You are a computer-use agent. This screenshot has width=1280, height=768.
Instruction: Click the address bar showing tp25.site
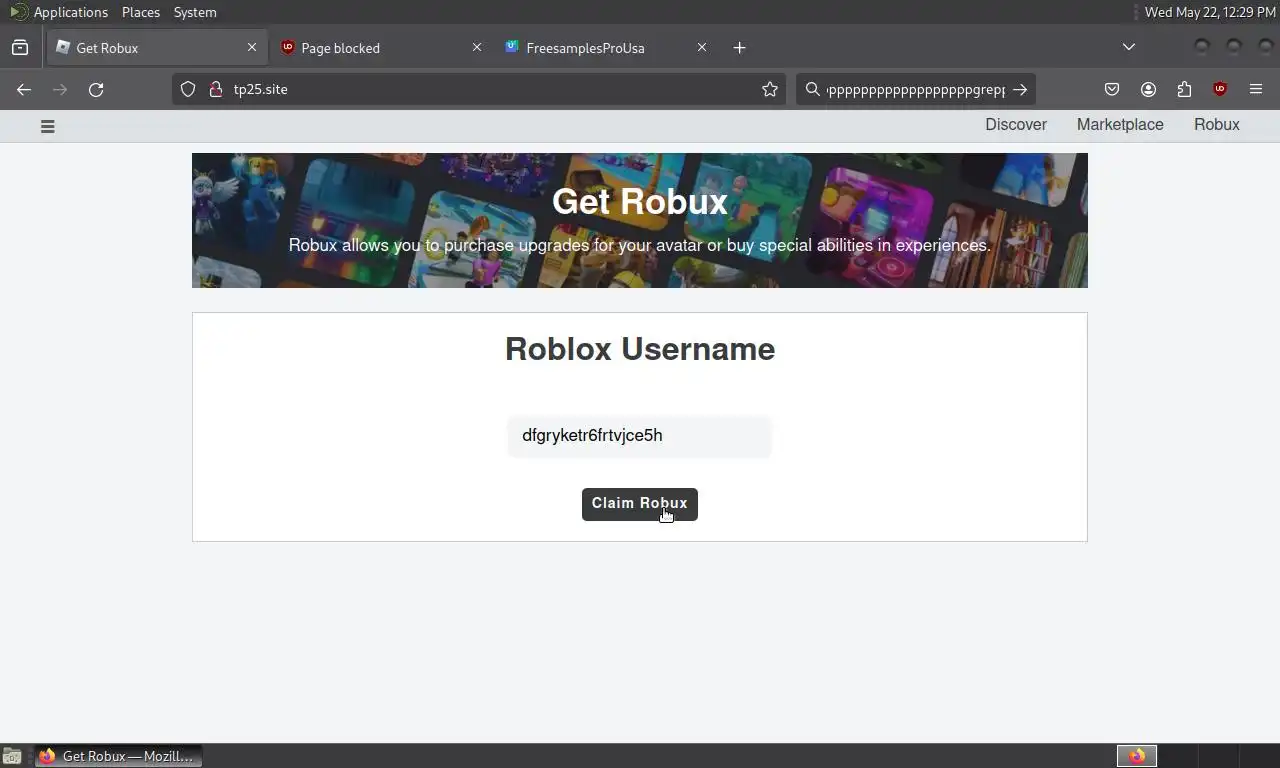click(x=479, y=89)
